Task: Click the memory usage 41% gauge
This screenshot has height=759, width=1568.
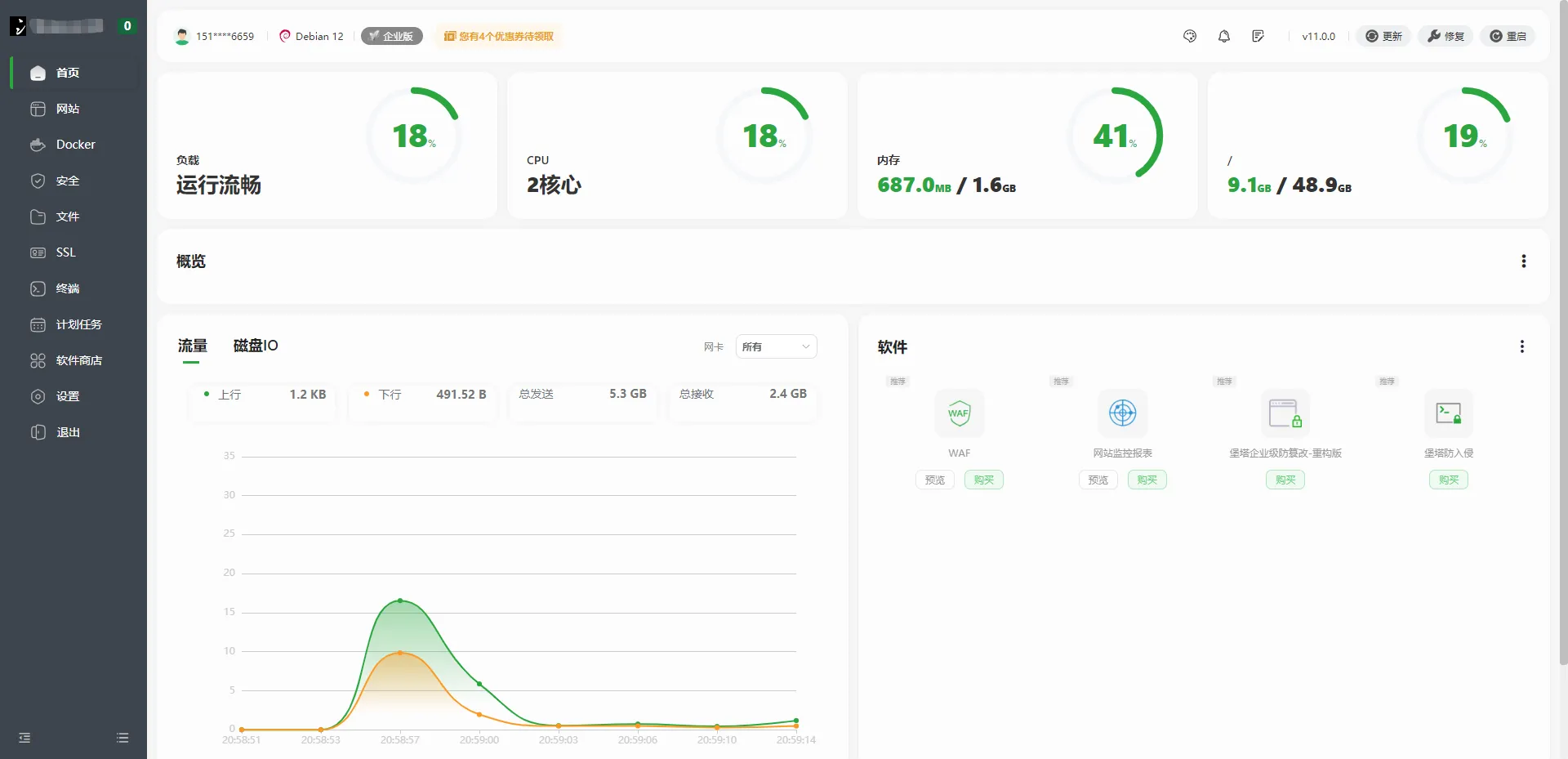Action: coord(1115,136)
